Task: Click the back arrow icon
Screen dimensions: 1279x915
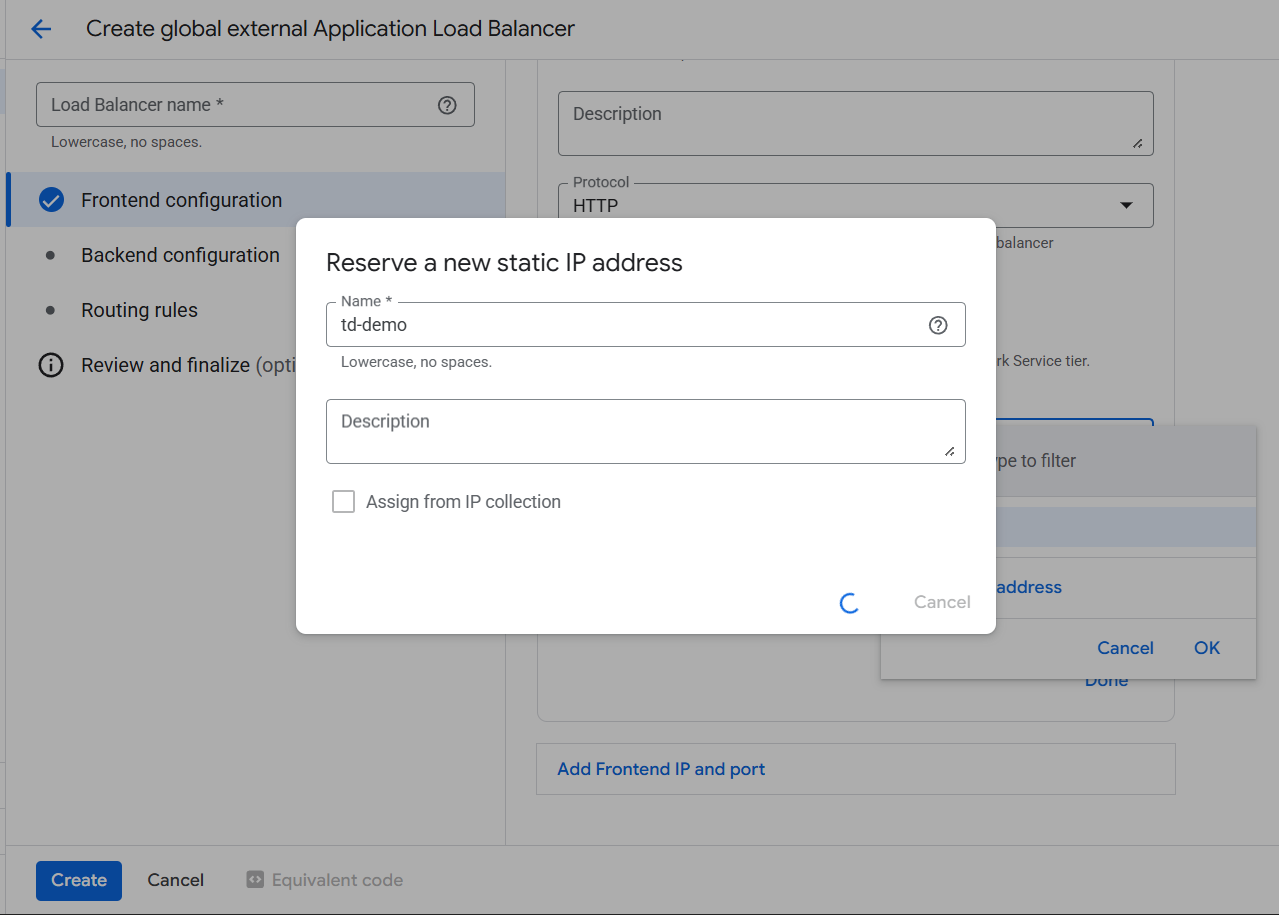Action: (x=41, y=29)
